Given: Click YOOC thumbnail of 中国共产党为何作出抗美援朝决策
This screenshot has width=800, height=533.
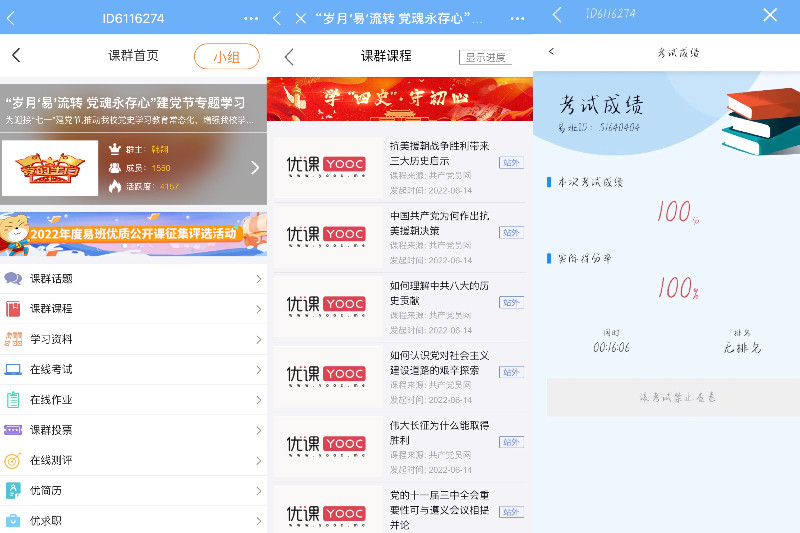Looking at the screenshot, I should (x=327, y=234).
